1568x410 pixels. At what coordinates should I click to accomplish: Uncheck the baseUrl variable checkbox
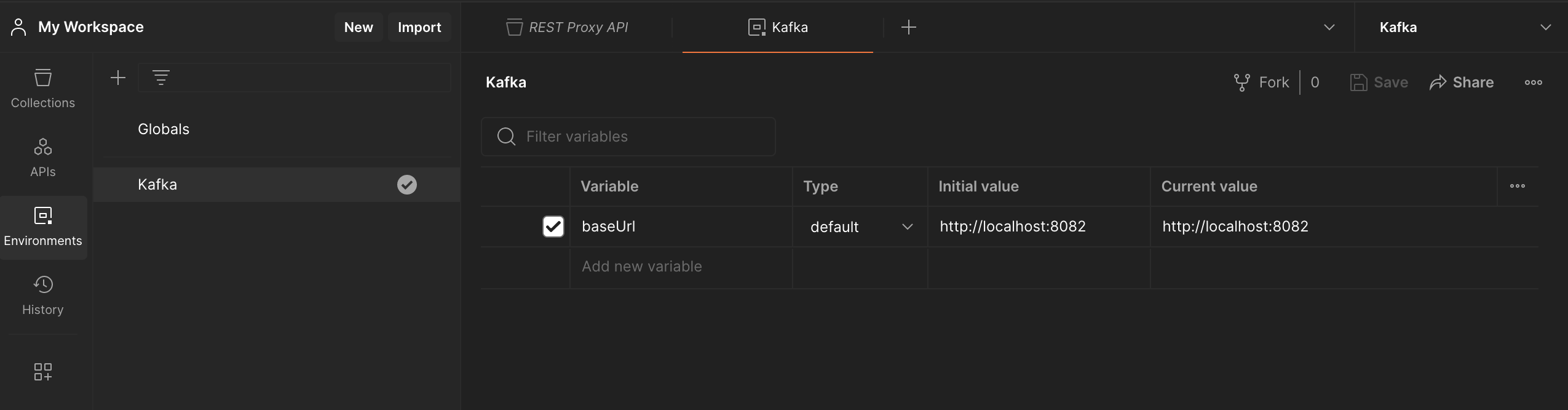pyautogui.click(x=553, y=227)
